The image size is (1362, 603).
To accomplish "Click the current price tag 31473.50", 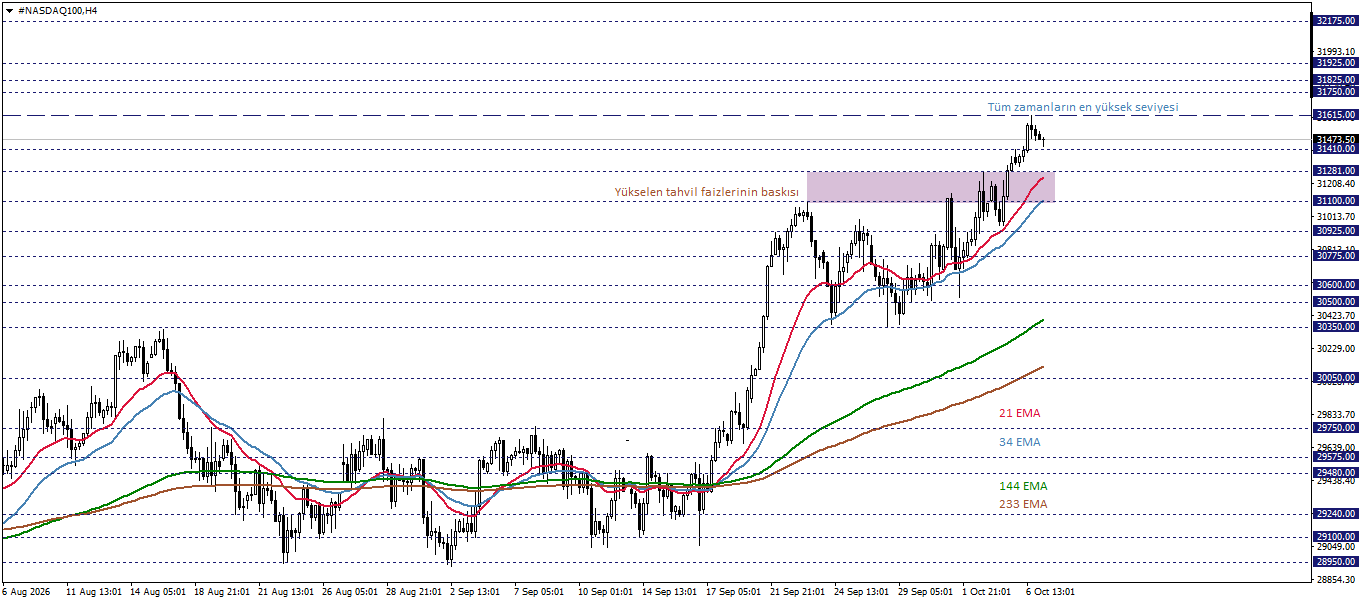I will tap(1336, 139).
